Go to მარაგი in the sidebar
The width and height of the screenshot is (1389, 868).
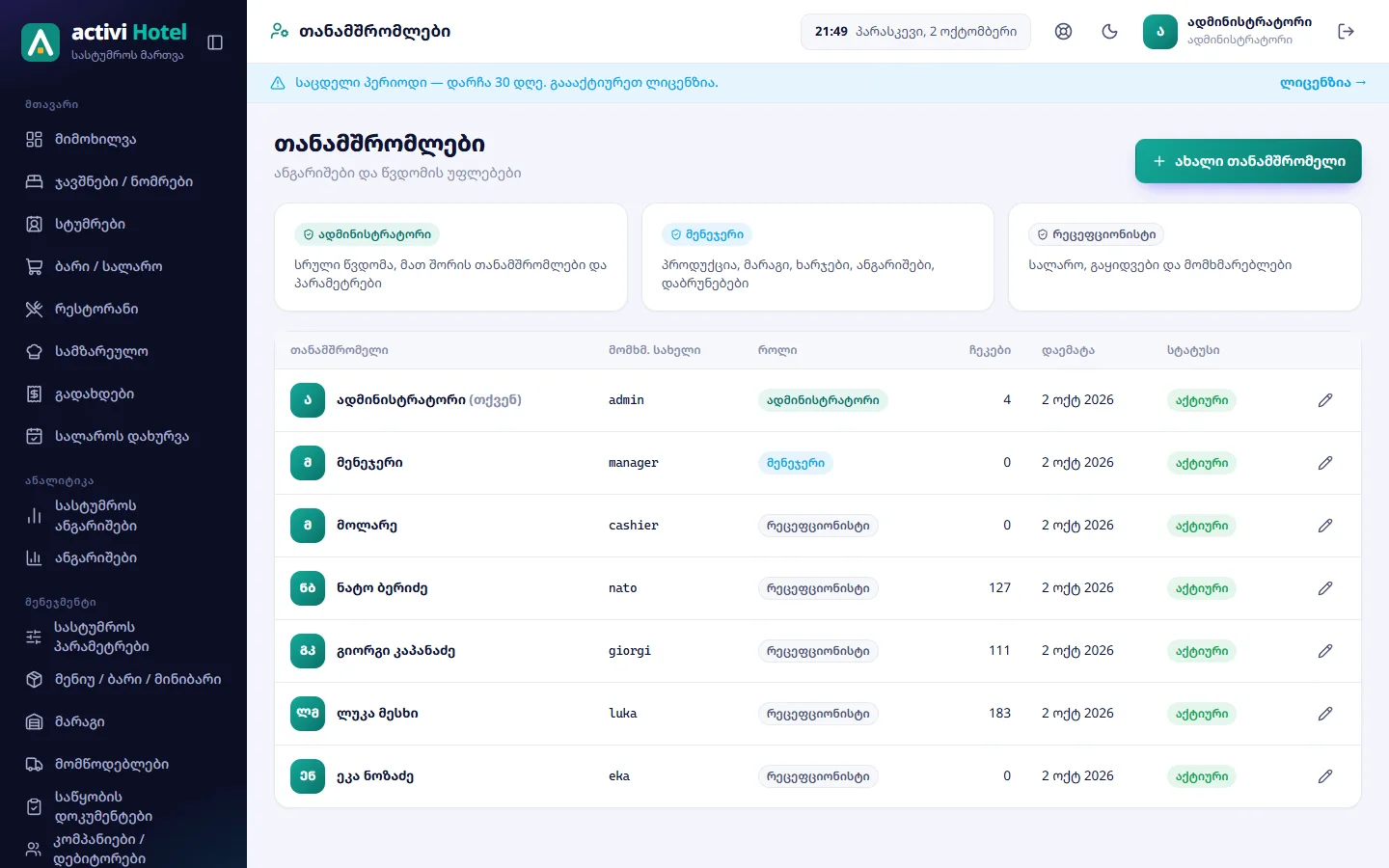[123, 721]
